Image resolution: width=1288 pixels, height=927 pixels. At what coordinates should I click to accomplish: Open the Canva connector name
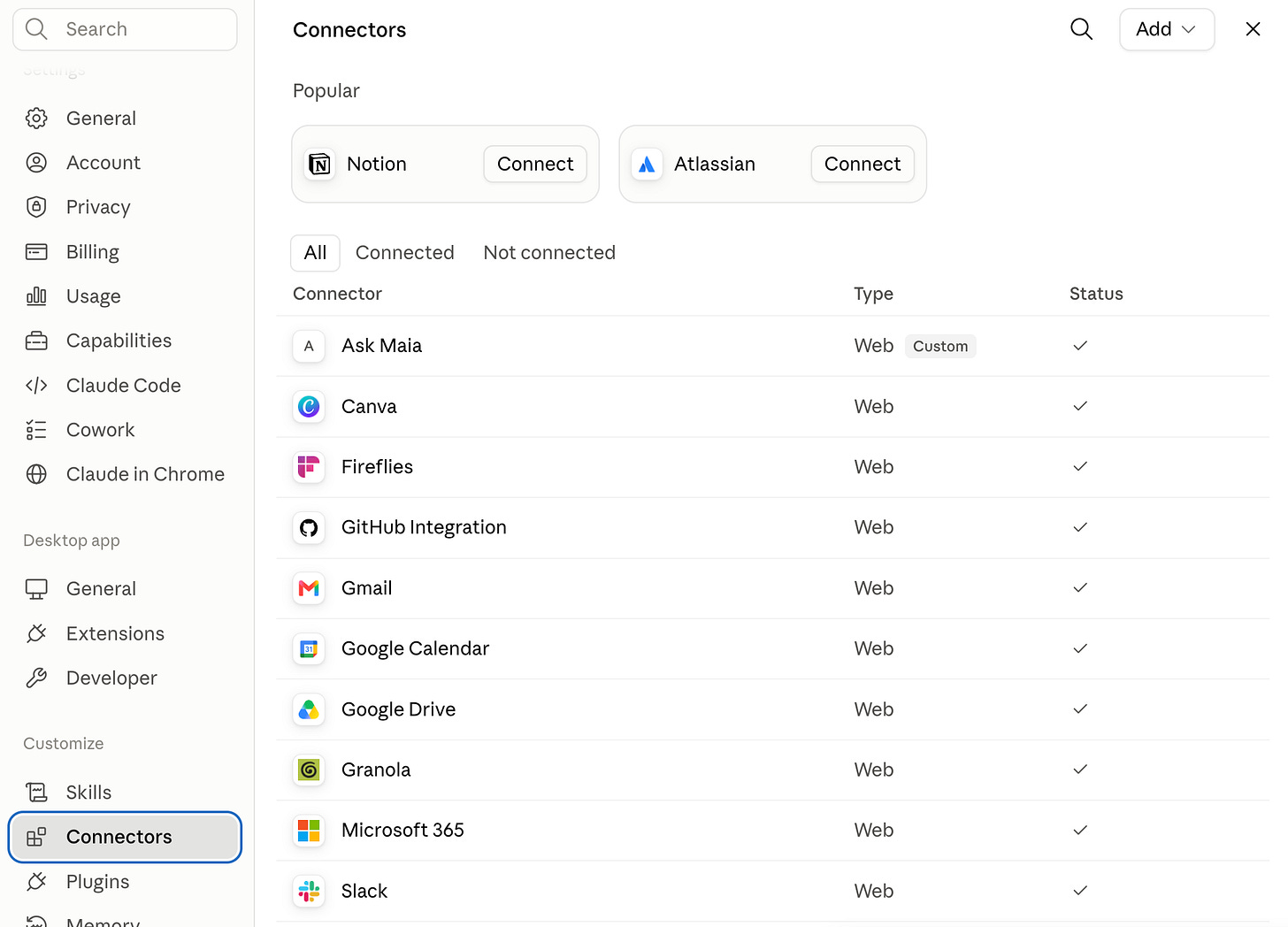click(369, 407)
